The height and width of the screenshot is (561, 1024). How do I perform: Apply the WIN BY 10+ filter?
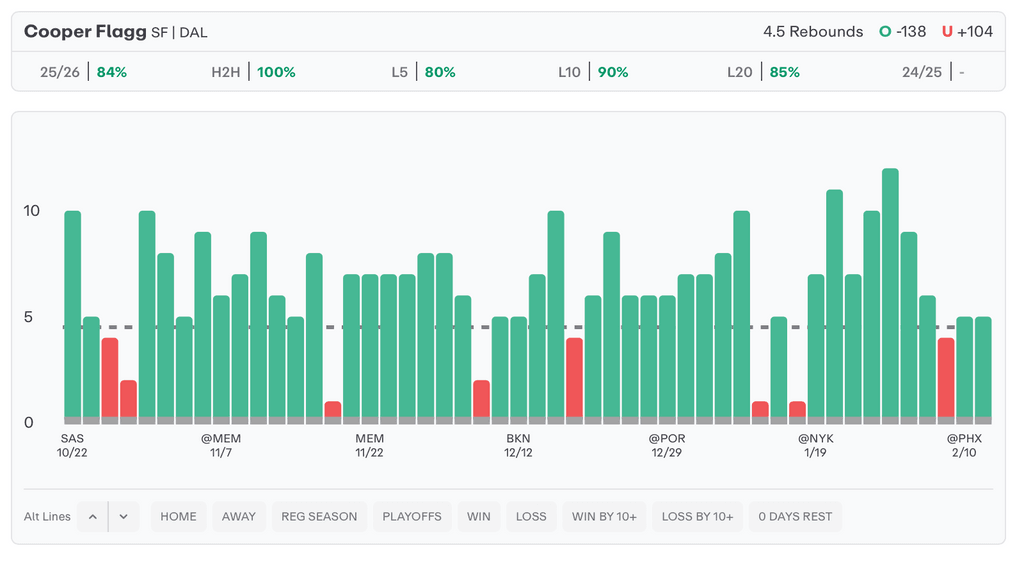pyautogui.click(x=604, y=517)
